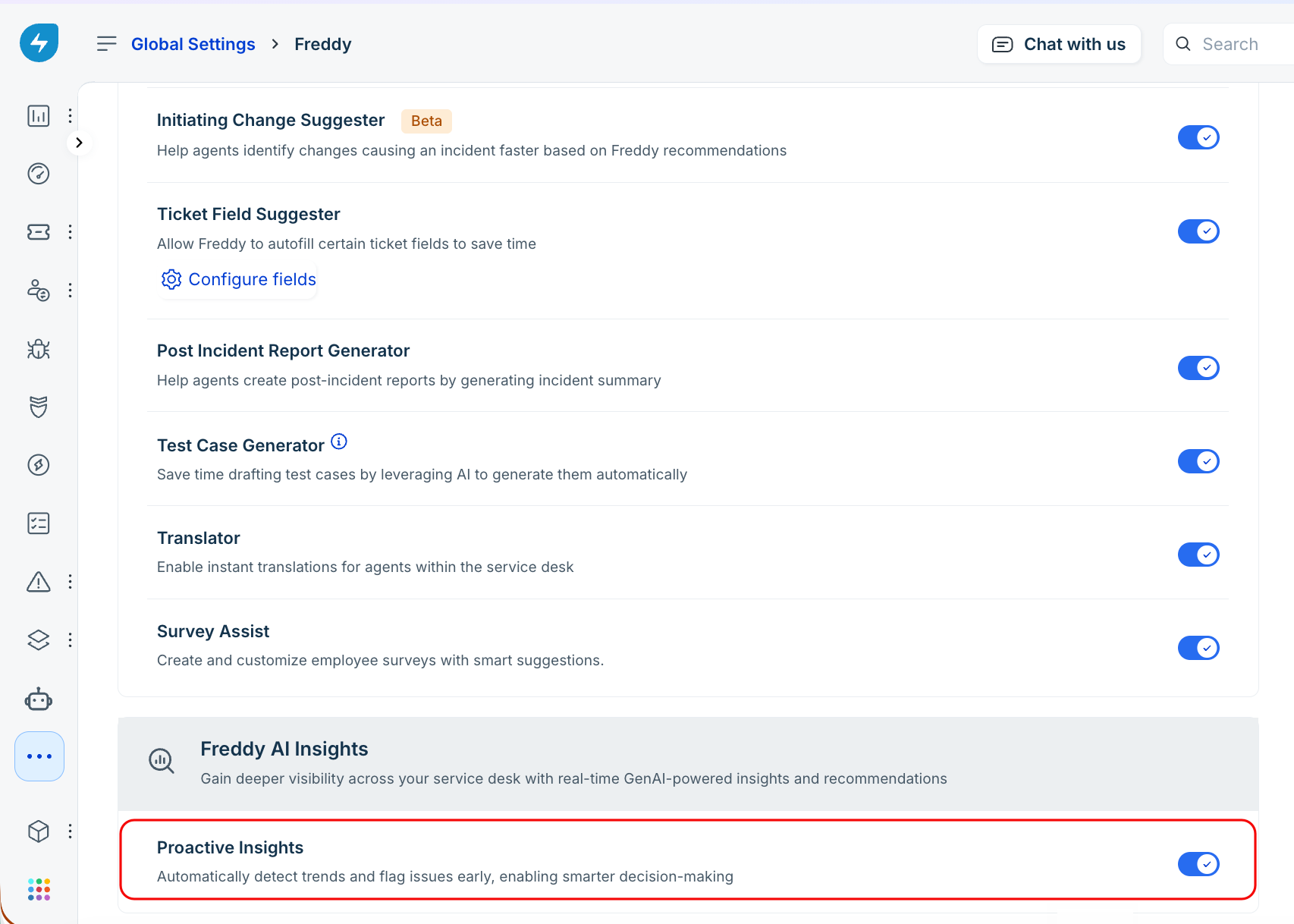Toggle the Survey Assist switch
The image size is (1294, 924).
1198,648
